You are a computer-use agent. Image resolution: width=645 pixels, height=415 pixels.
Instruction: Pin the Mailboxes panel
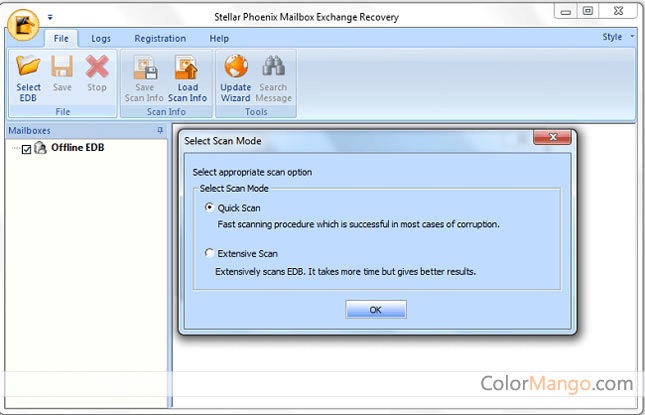click(160, 130)
